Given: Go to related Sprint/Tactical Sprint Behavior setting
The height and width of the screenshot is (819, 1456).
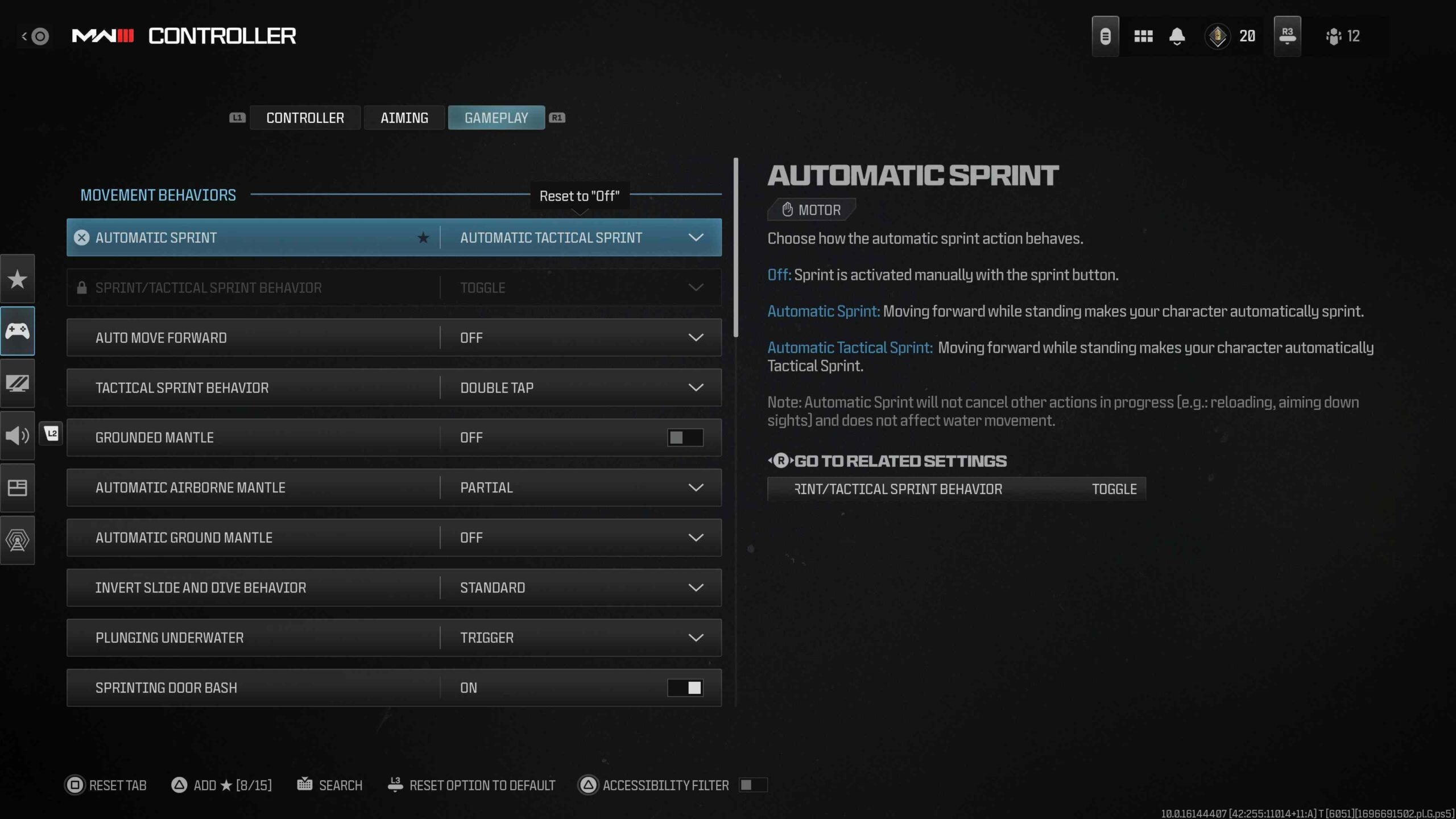Looking at the screenshot, I should (x=955, y=489).
